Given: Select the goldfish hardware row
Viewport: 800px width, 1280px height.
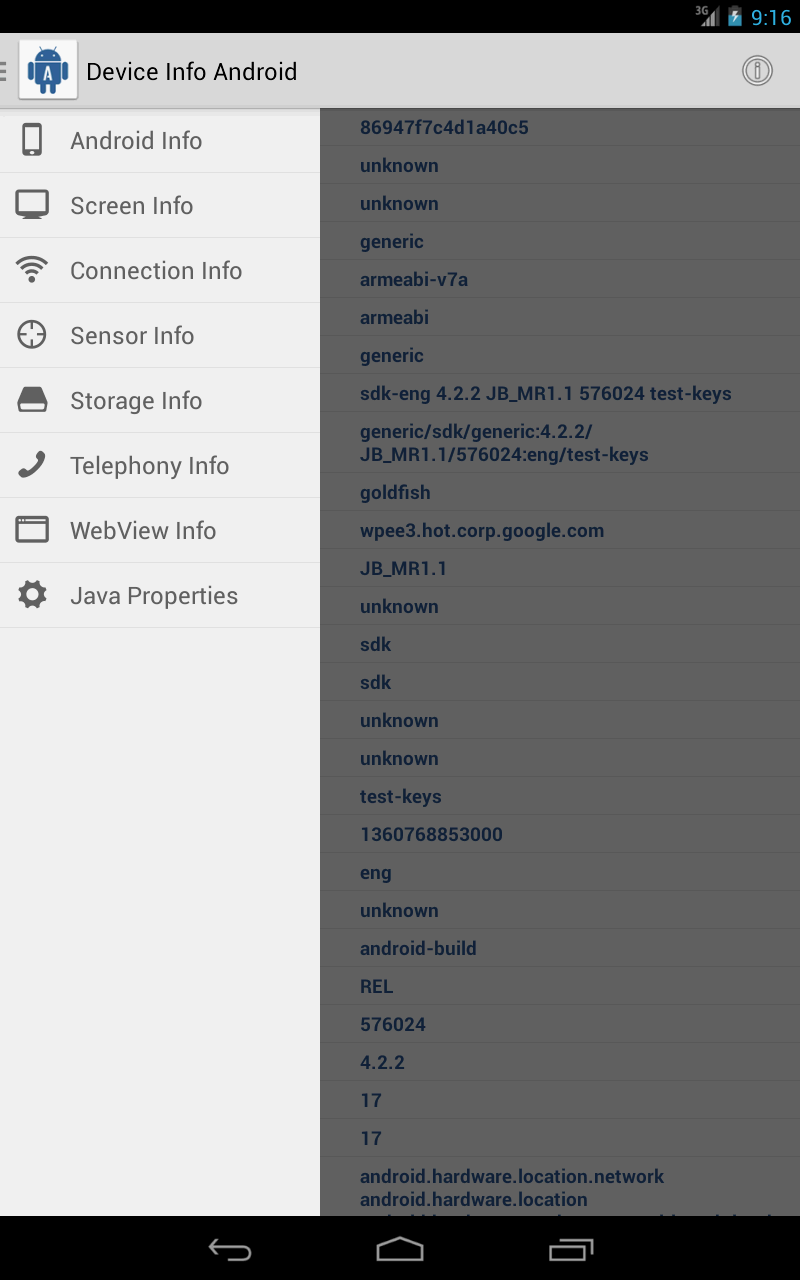Looking at the screenshot, I should pos(560,492).
